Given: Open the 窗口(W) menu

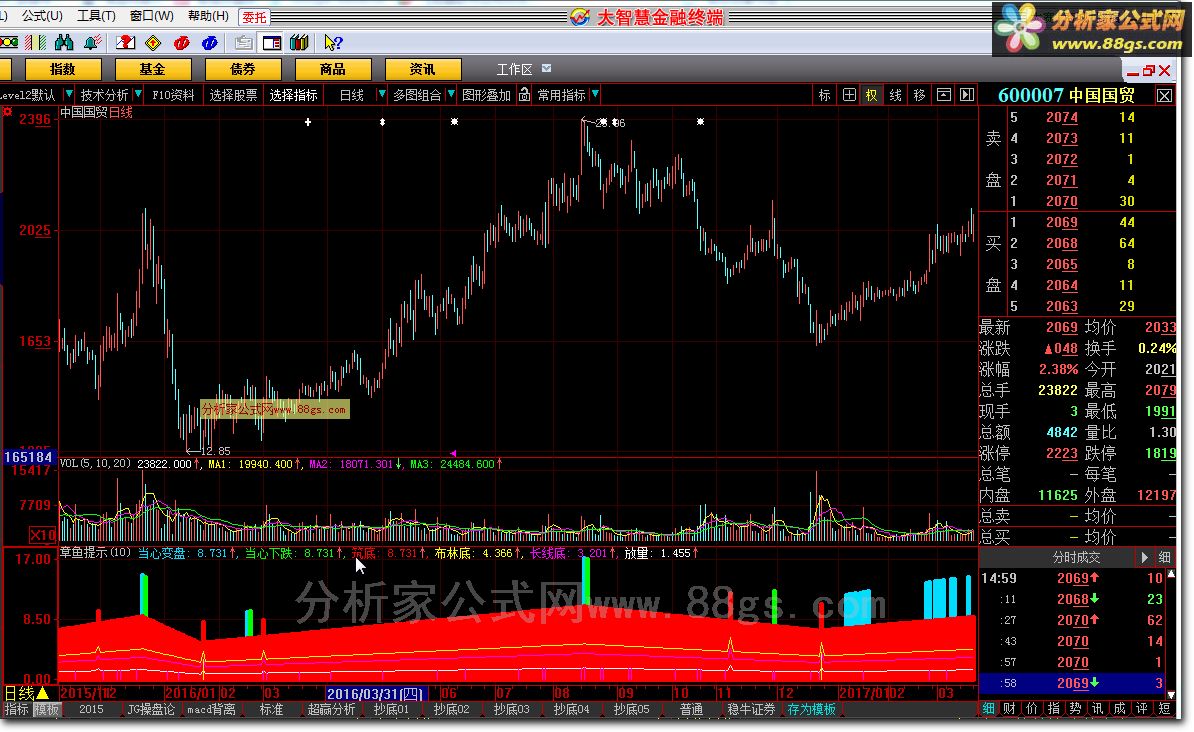Looking at the screenshot, I should (151, 16).
